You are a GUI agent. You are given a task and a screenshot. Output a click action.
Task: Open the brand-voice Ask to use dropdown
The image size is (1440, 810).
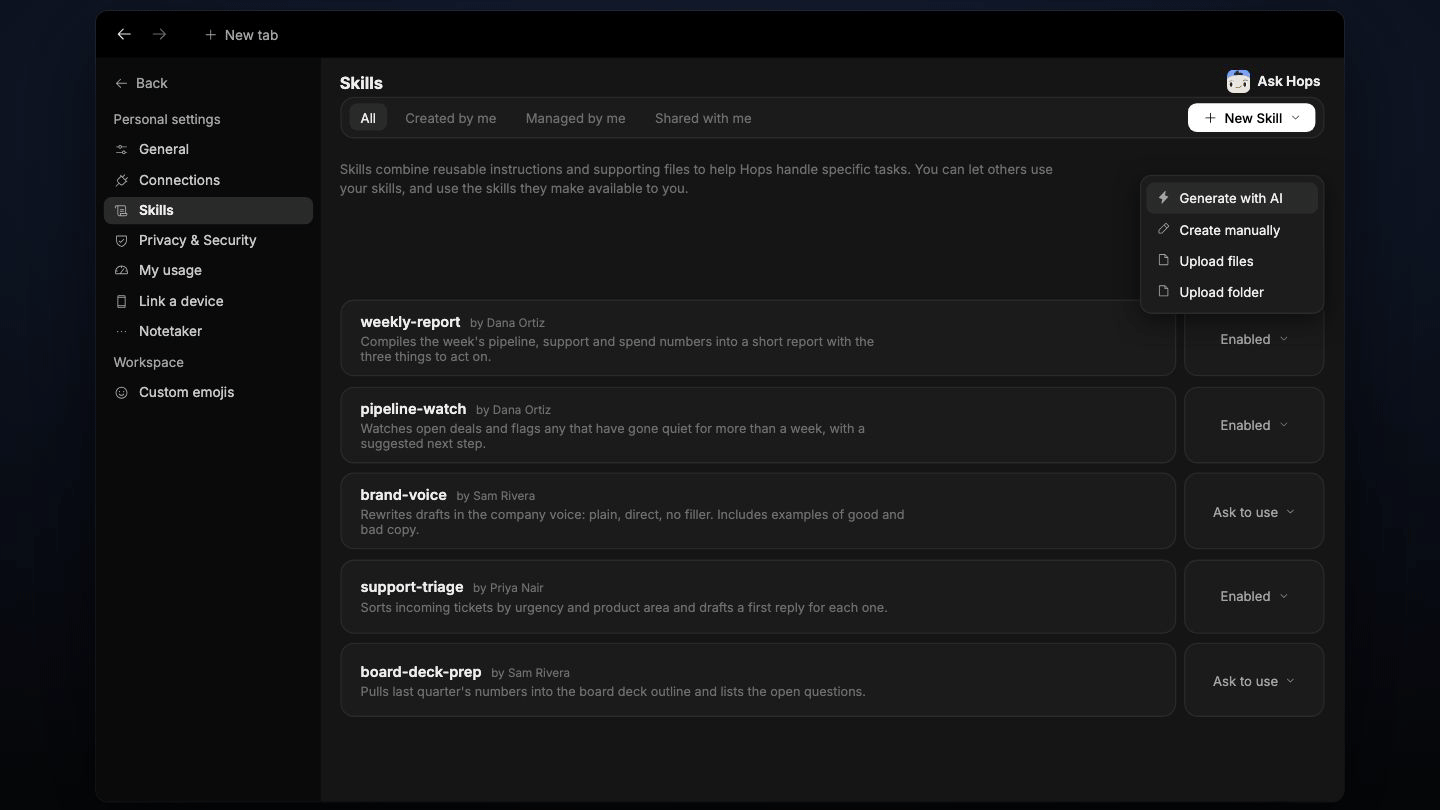[x=1254, y=512]
